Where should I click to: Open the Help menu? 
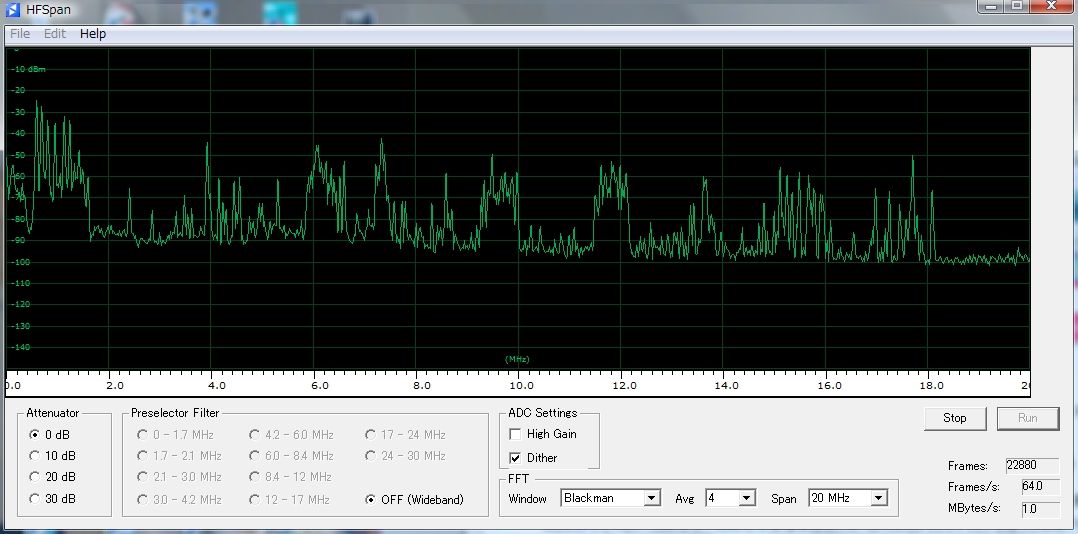point(93,33)
